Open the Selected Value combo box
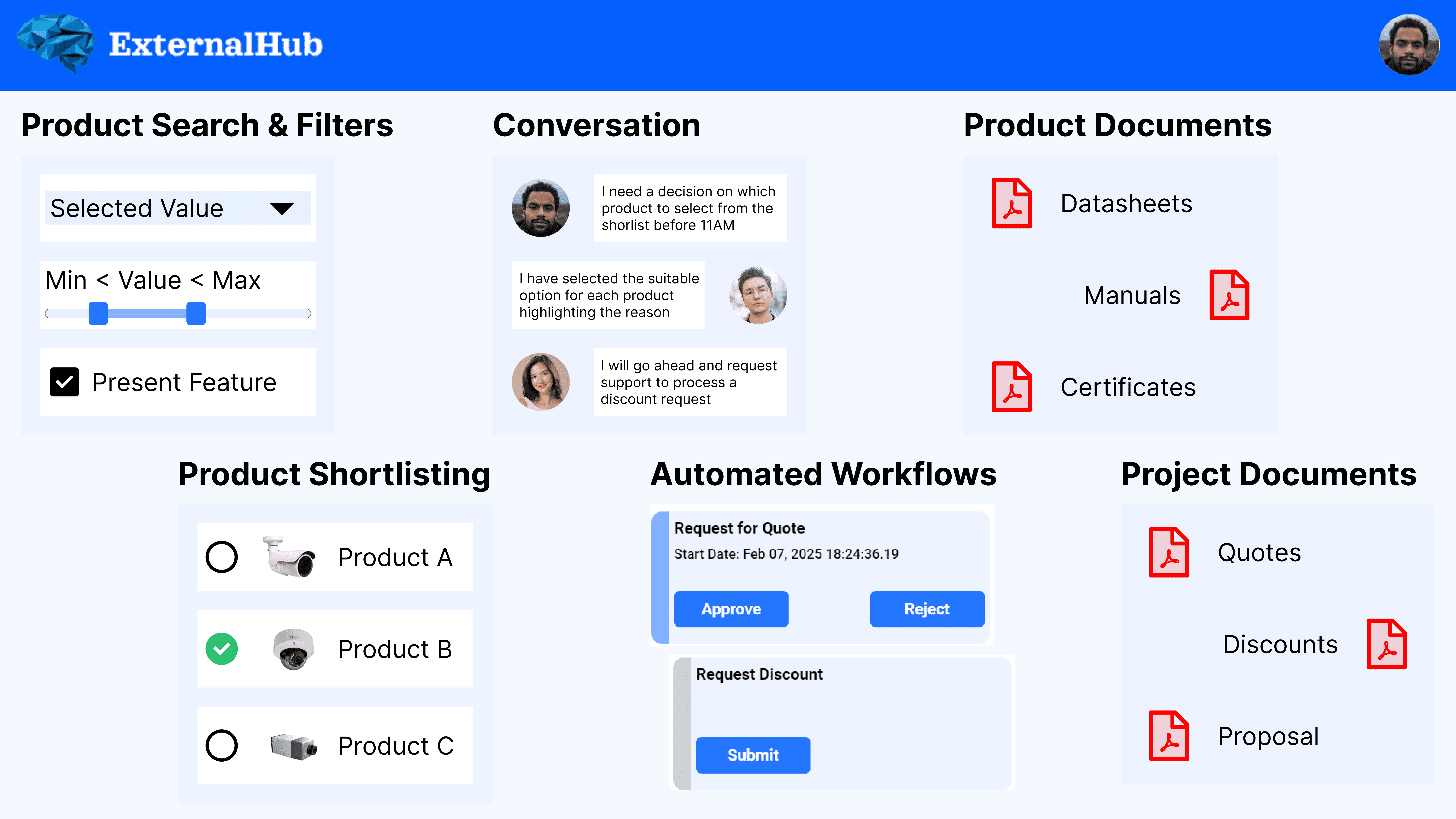The width and height of the screenshot is (1456, 819). [178, 208]
